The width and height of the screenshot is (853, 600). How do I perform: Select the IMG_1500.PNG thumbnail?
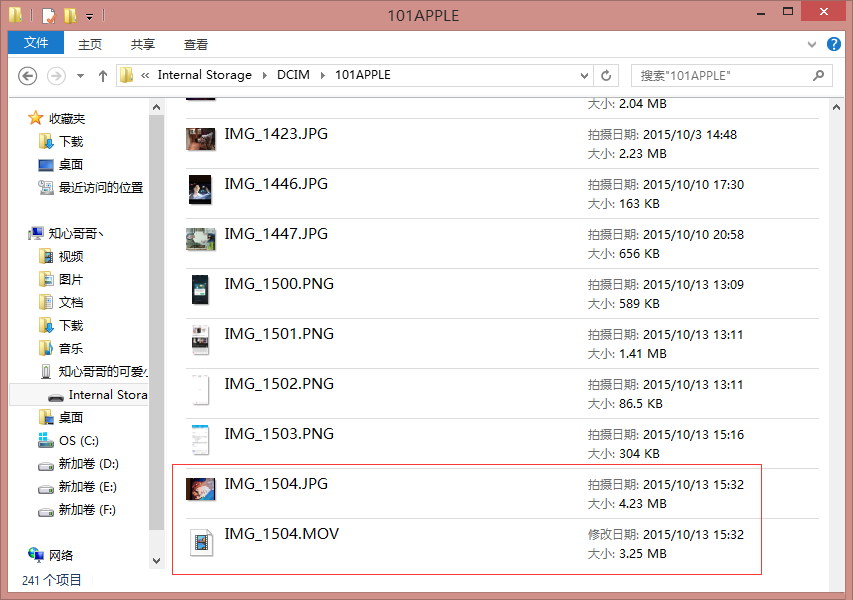point(200,289)
